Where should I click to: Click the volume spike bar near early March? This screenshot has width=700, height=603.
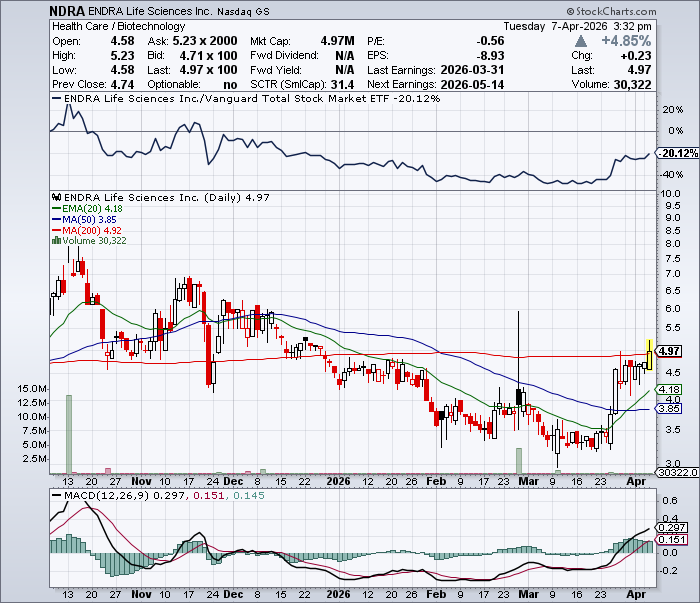click(x=519, y=461)
